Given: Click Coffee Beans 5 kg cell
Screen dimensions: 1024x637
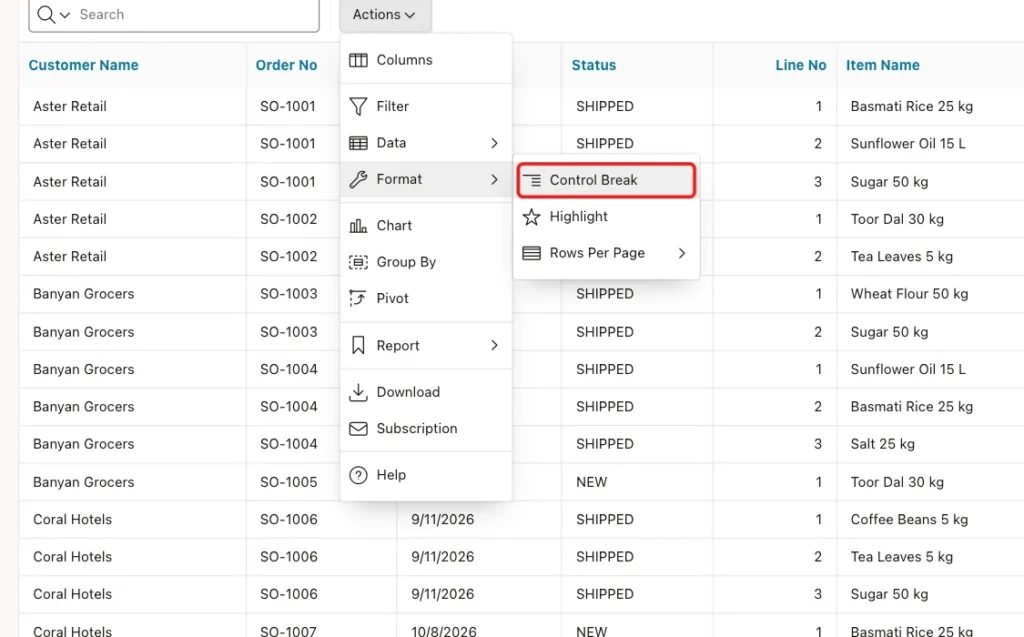Looking at the screenshot, I should (909, 519).
